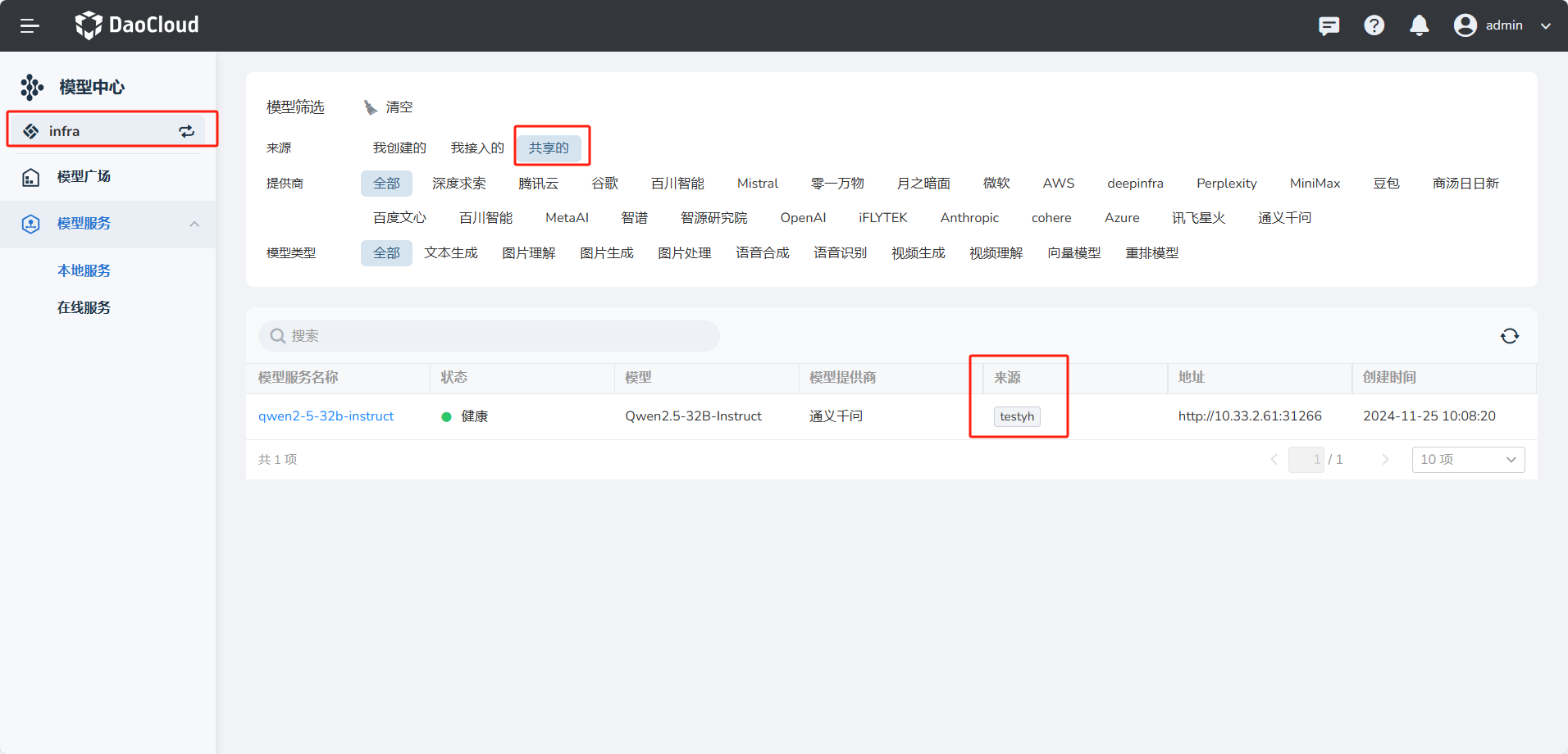
Task: Open 在线服务 submenu item
Action: tap(84, 307)
